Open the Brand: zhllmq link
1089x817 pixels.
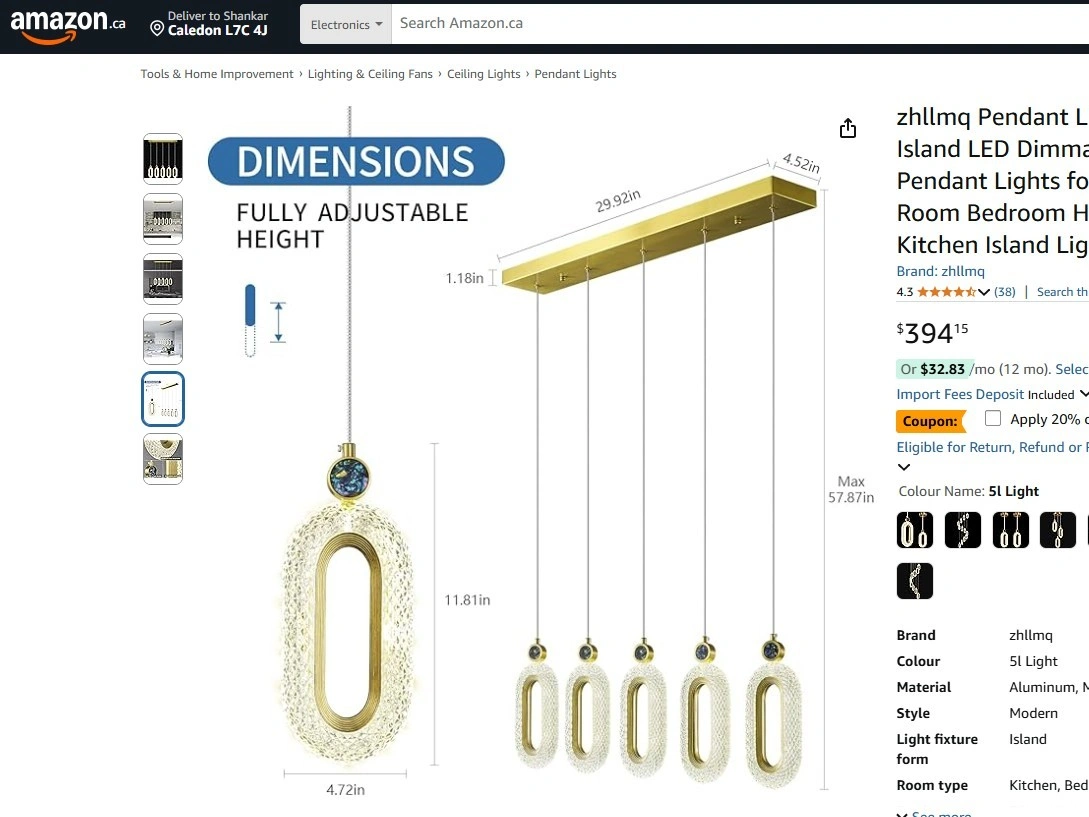click(x=940, y=271)
